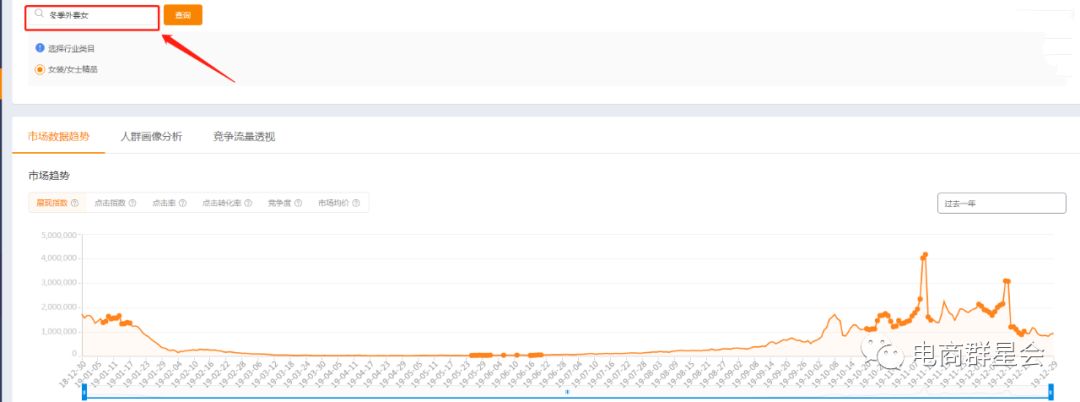Click the left handle of chart range slider

click(84, 394)
